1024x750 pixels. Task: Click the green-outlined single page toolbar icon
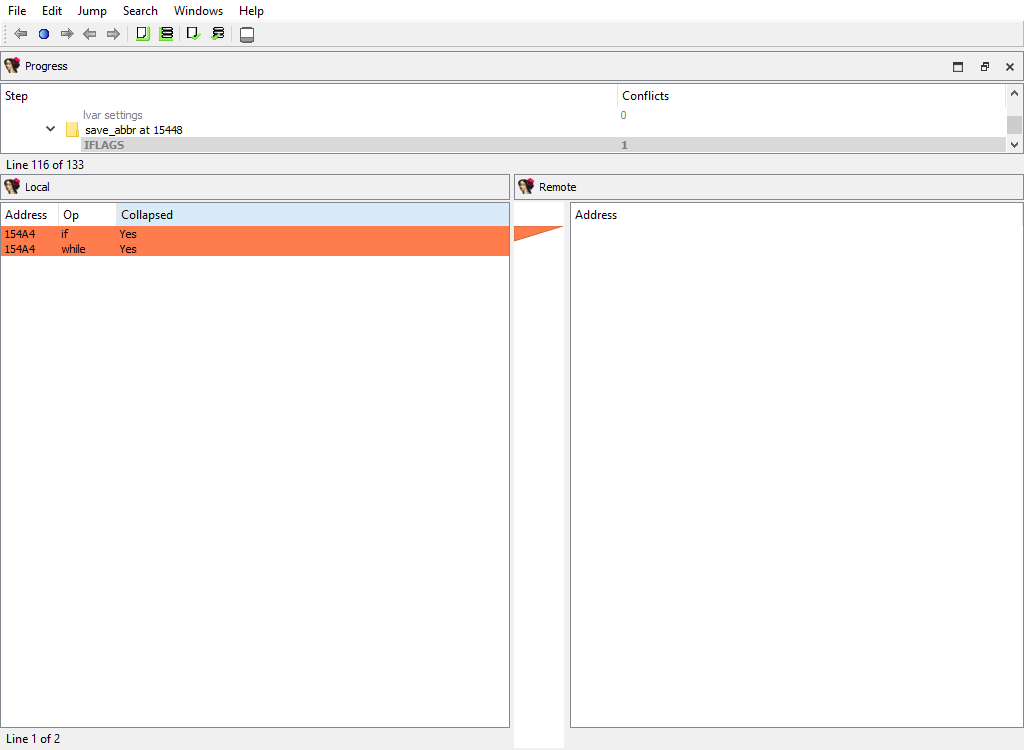click(x=142, y=34)
